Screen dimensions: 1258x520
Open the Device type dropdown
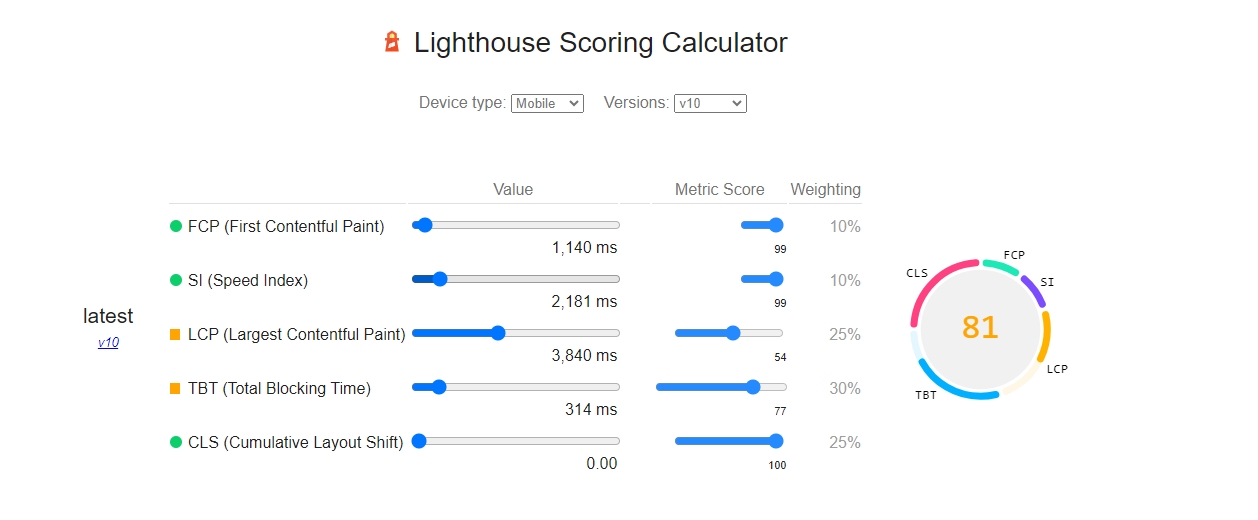pos(547,103)
